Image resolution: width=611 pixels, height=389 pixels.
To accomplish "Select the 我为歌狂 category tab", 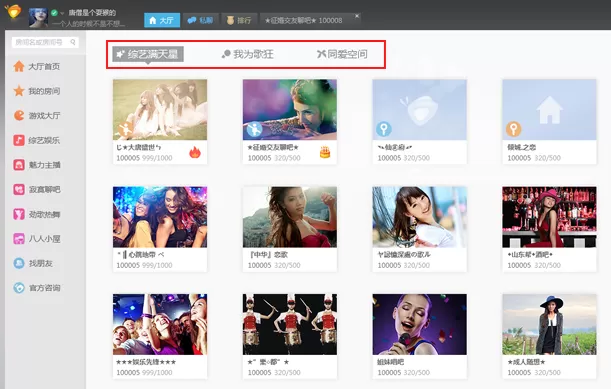I will (248, 54).
